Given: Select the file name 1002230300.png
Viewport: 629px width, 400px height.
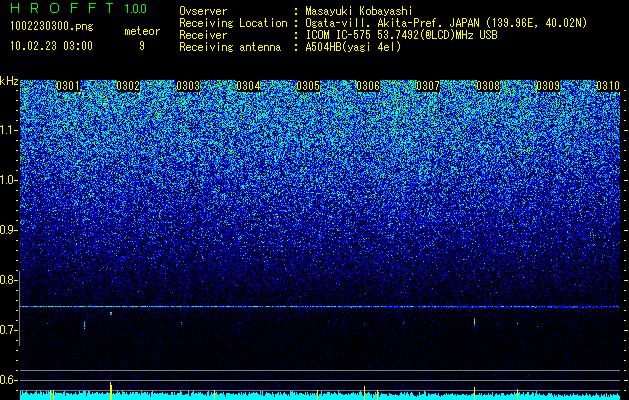Looking at the screenshot, I should pos(52,27).
